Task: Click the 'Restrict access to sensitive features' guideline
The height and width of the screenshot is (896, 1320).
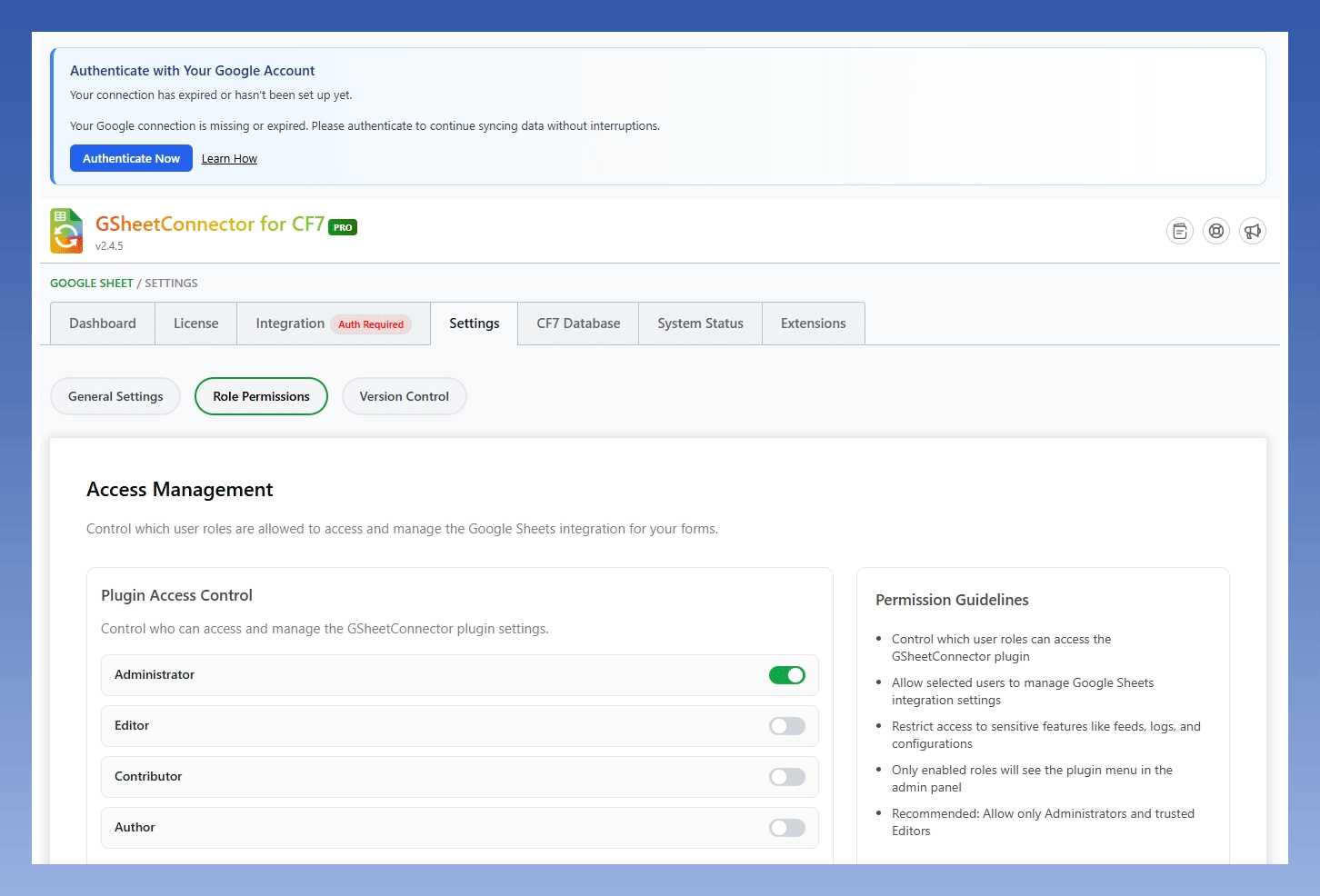Action: tap(1046, 735)
